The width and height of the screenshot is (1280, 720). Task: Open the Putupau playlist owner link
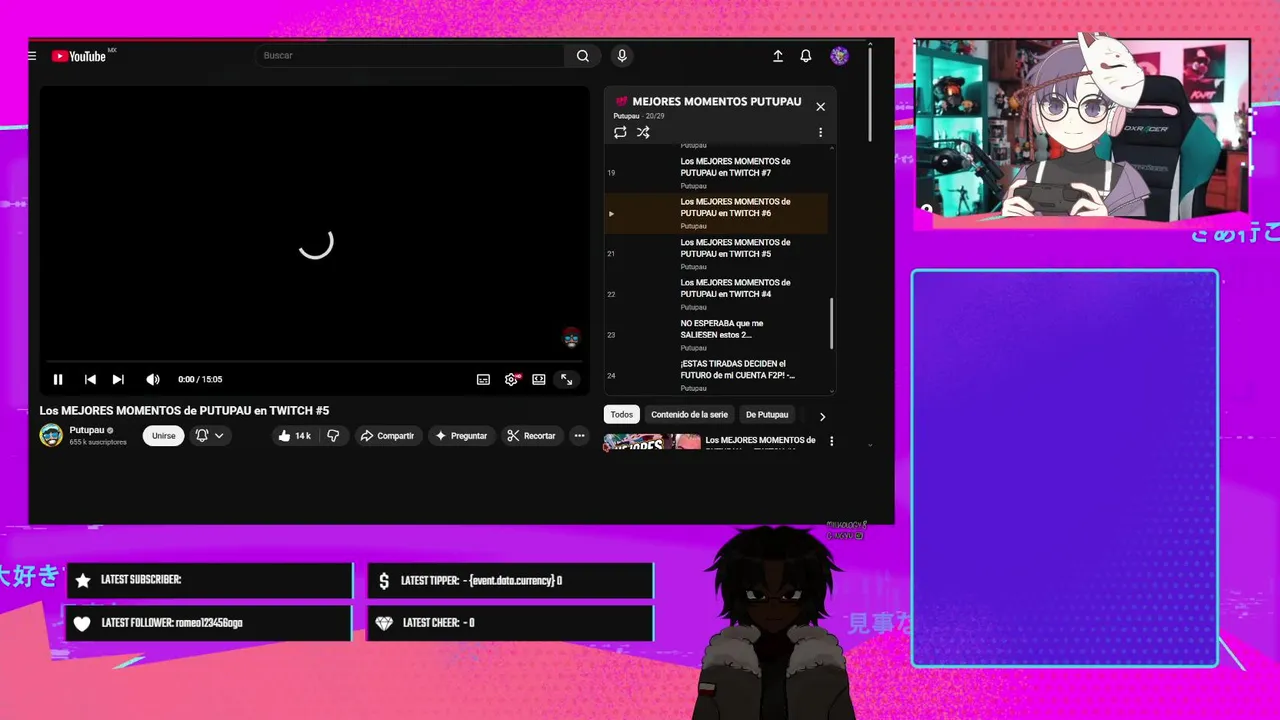pyautogui.click(x=628, y=116)
